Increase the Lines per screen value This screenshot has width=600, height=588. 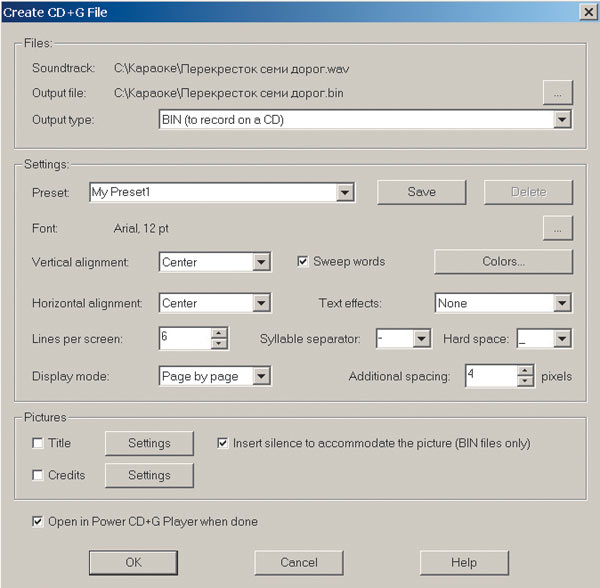[219, 333]
